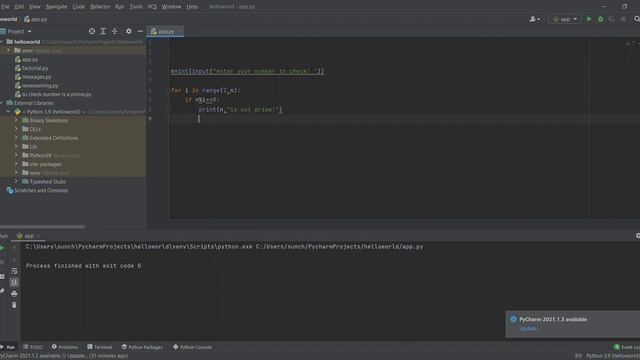
Task: Collapse External Libraries node
Action: coord(2,103)
